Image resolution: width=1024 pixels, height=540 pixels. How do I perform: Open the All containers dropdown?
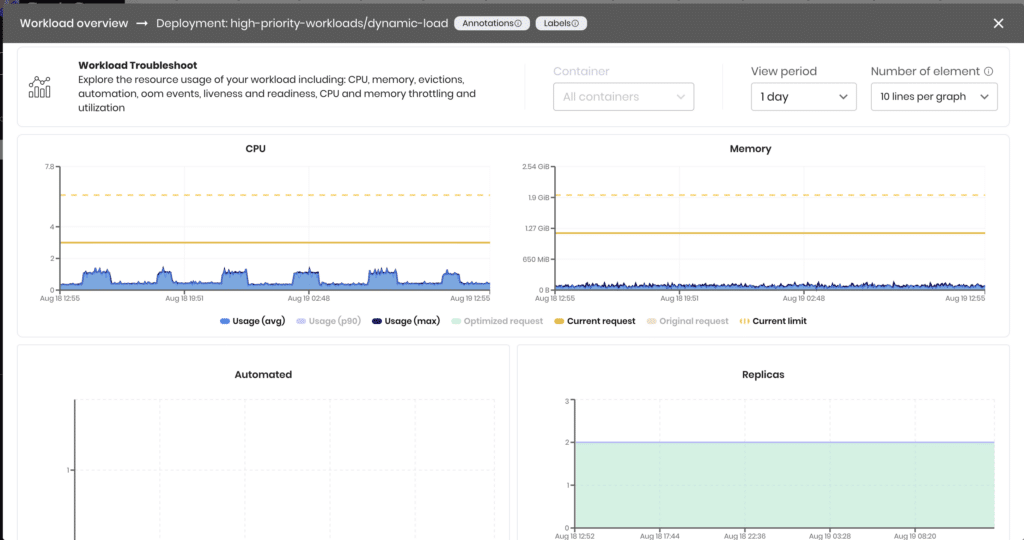click(623, 97)
